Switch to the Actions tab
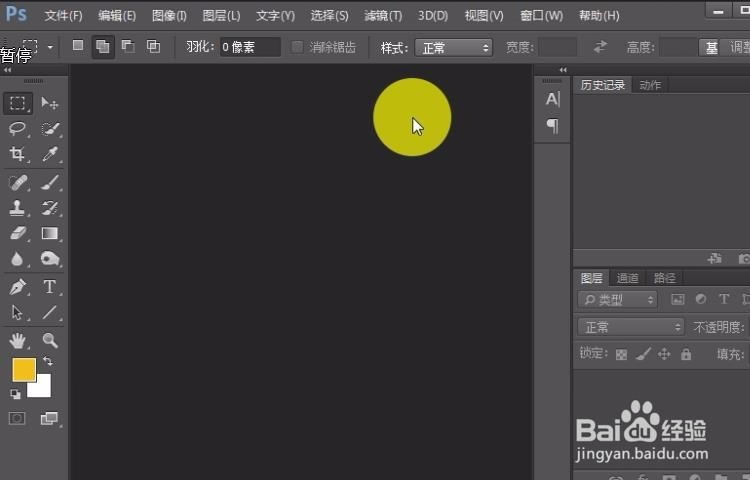The image size is (750, 480). (x=650, y=85)
